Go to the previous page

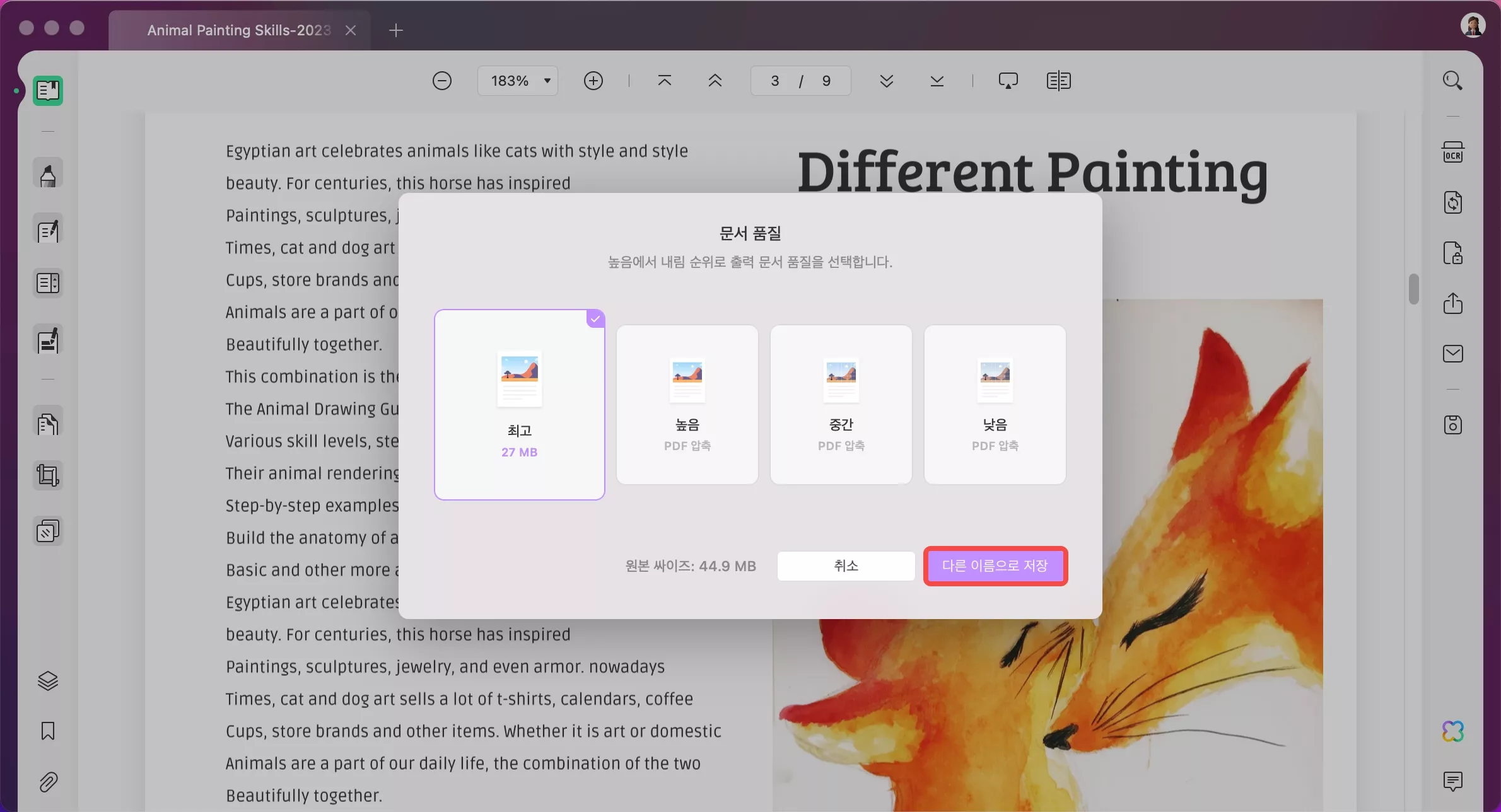tap(715, 81)
